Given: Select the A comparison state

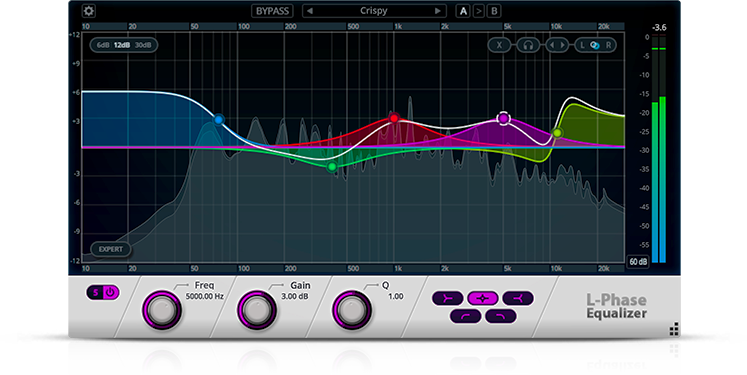Looking at the screenshot, I should [x=463, y=11].
